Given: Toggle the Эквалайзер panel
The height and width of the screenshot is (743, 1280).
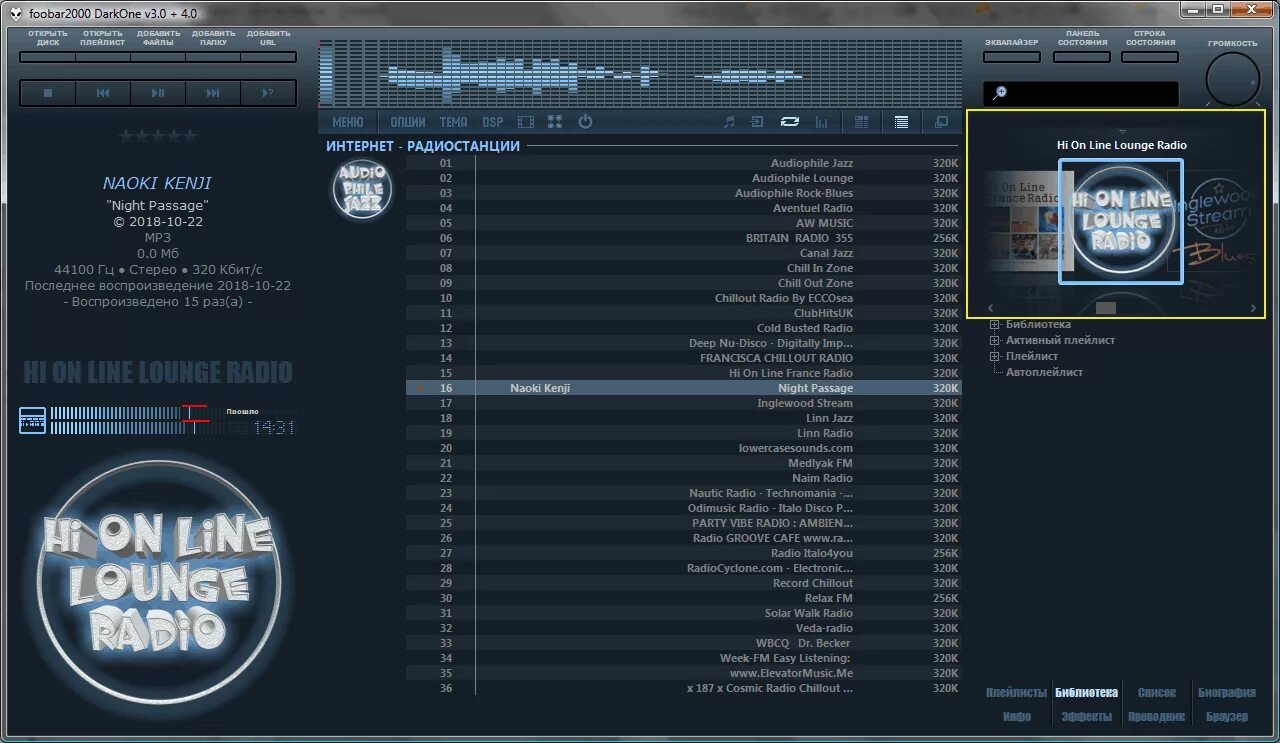Looking at the screenshot, I should [1010, 57].
